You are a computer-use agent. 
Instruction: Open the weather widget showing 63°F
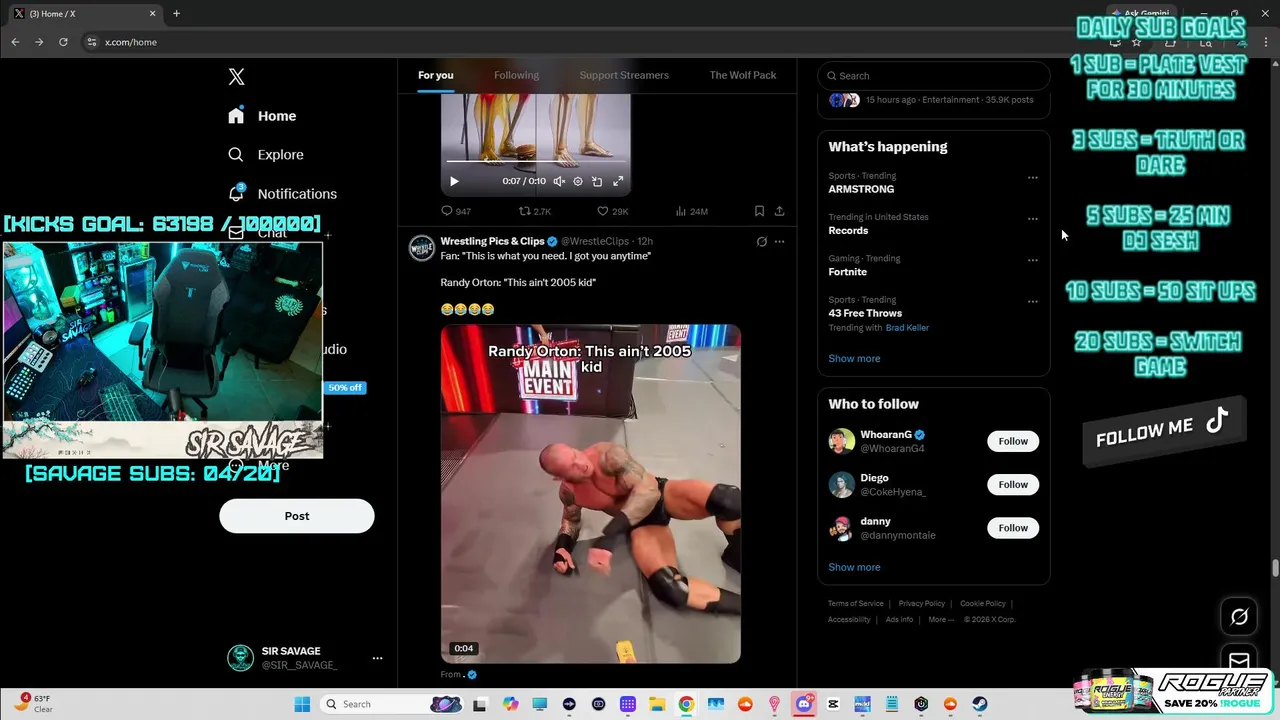point(34,704)
